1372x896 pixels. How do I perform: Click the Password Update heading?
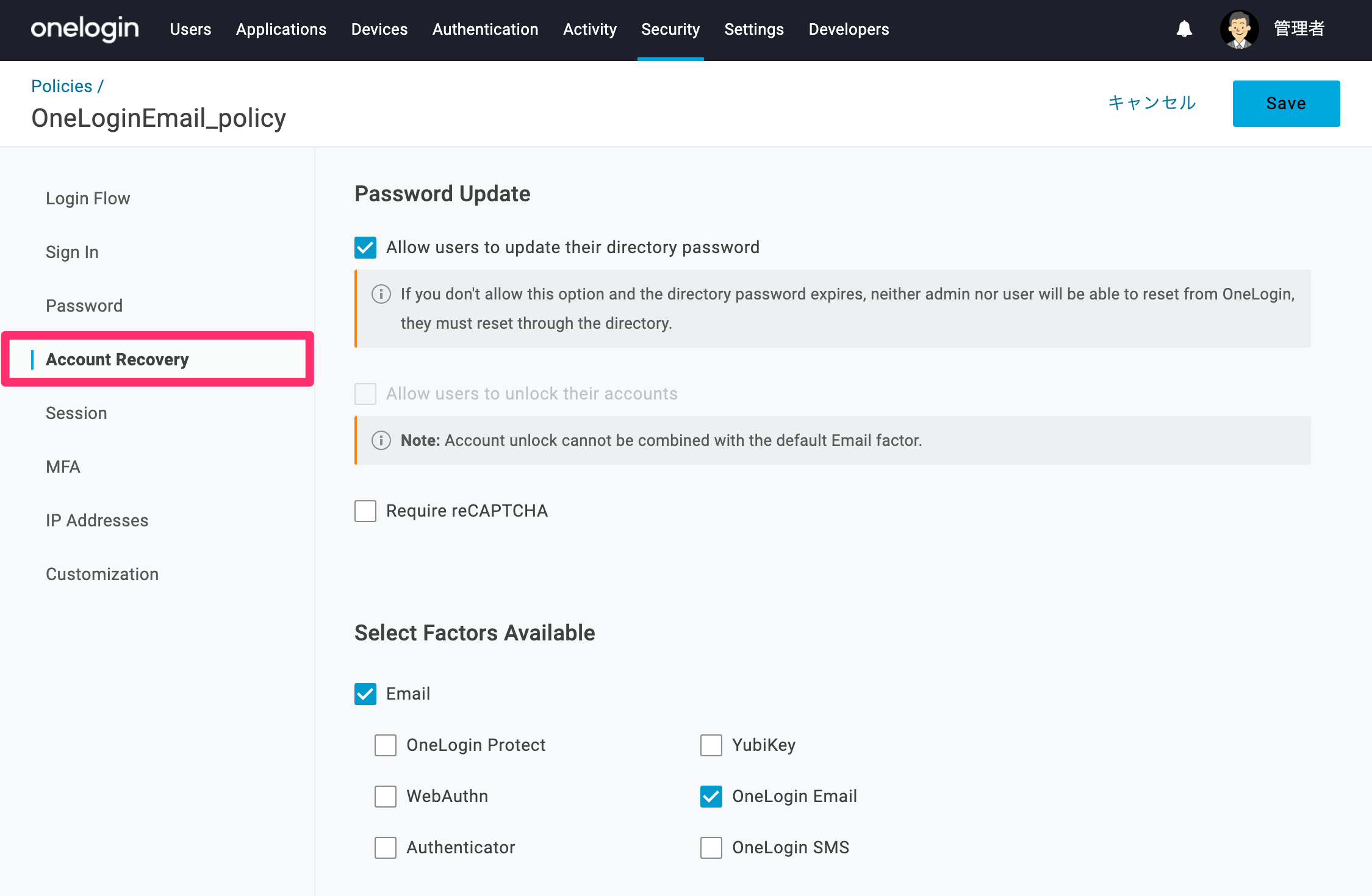442,194
